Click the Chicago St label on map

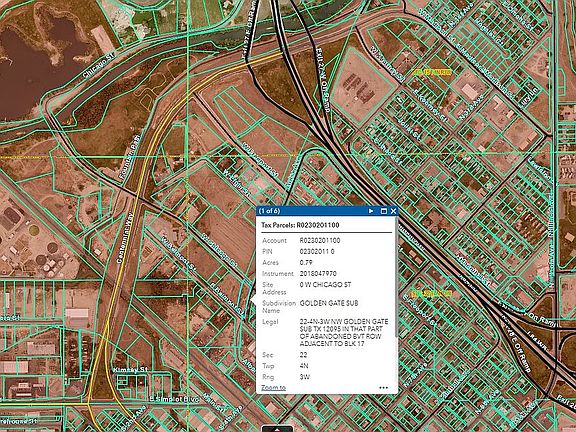99,65
